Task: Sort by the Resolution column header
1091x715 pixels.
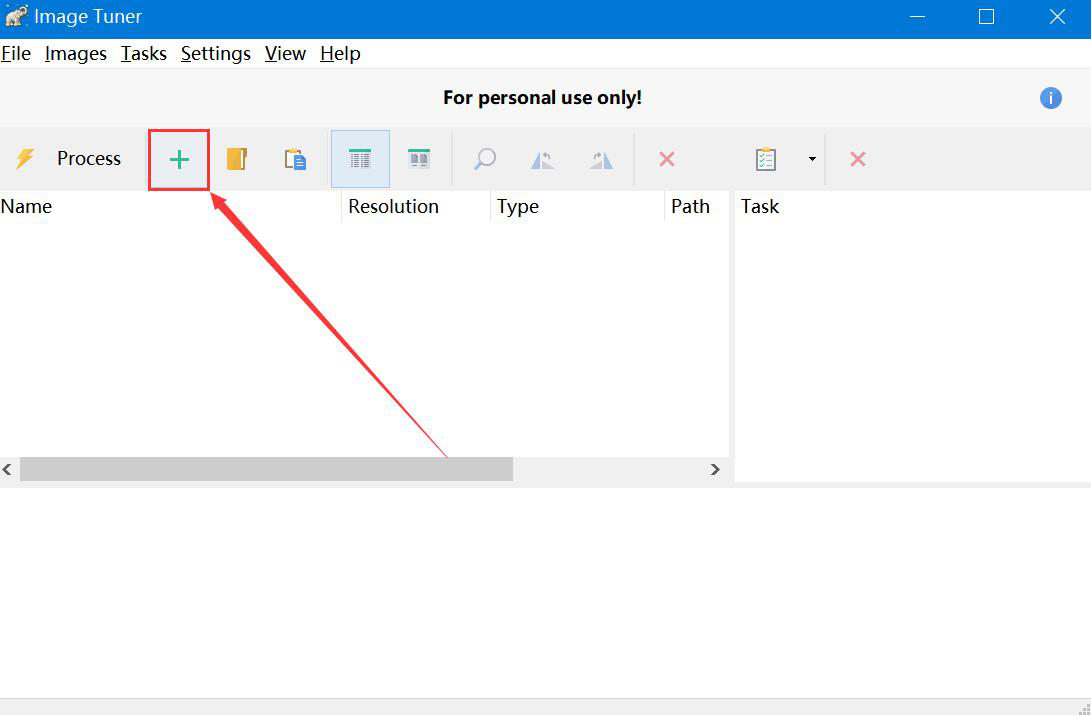Action: click(x=416, y=207)
